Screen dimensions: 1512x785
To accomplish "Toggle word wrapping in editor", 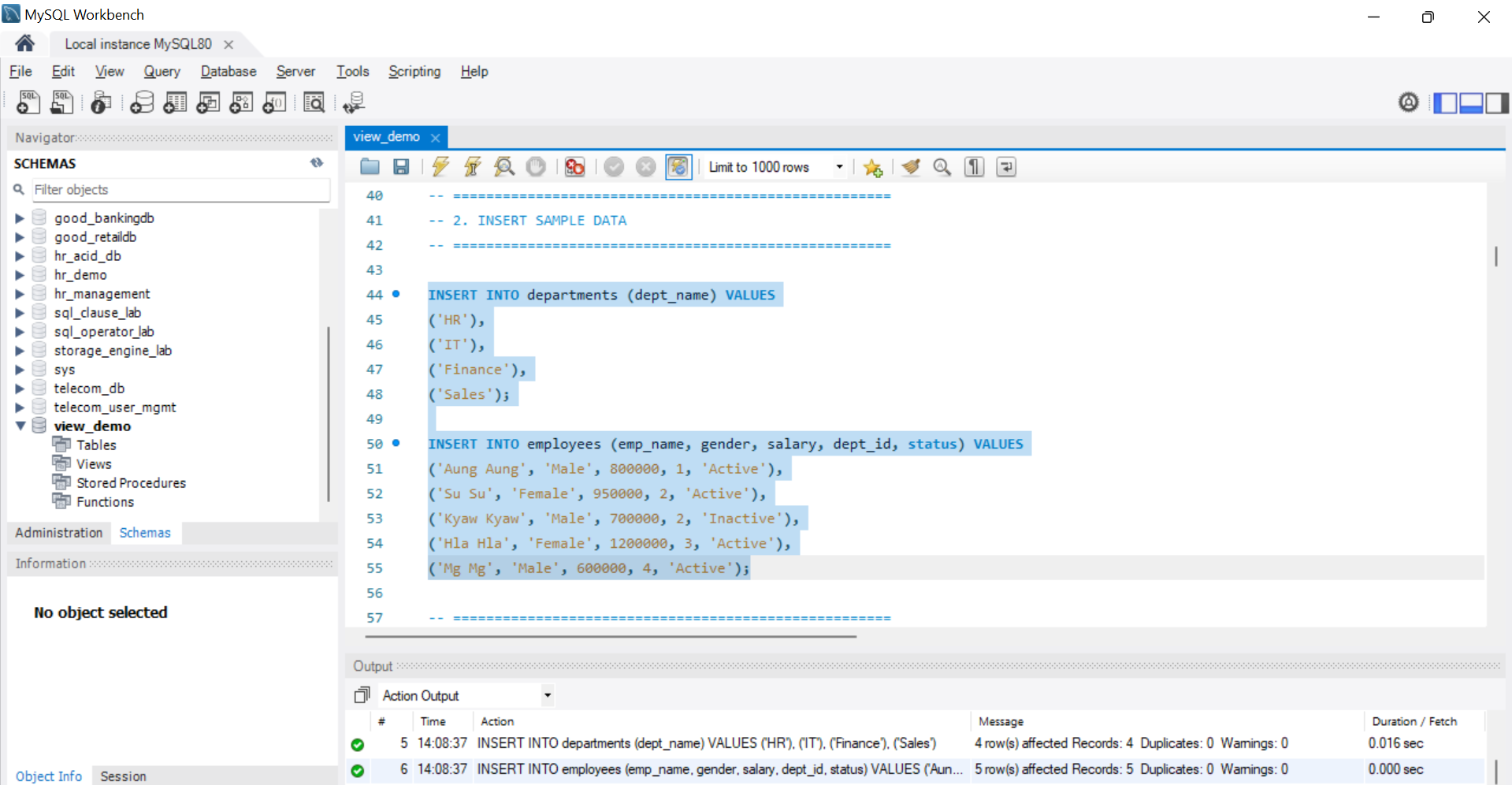I will 1006,166.
